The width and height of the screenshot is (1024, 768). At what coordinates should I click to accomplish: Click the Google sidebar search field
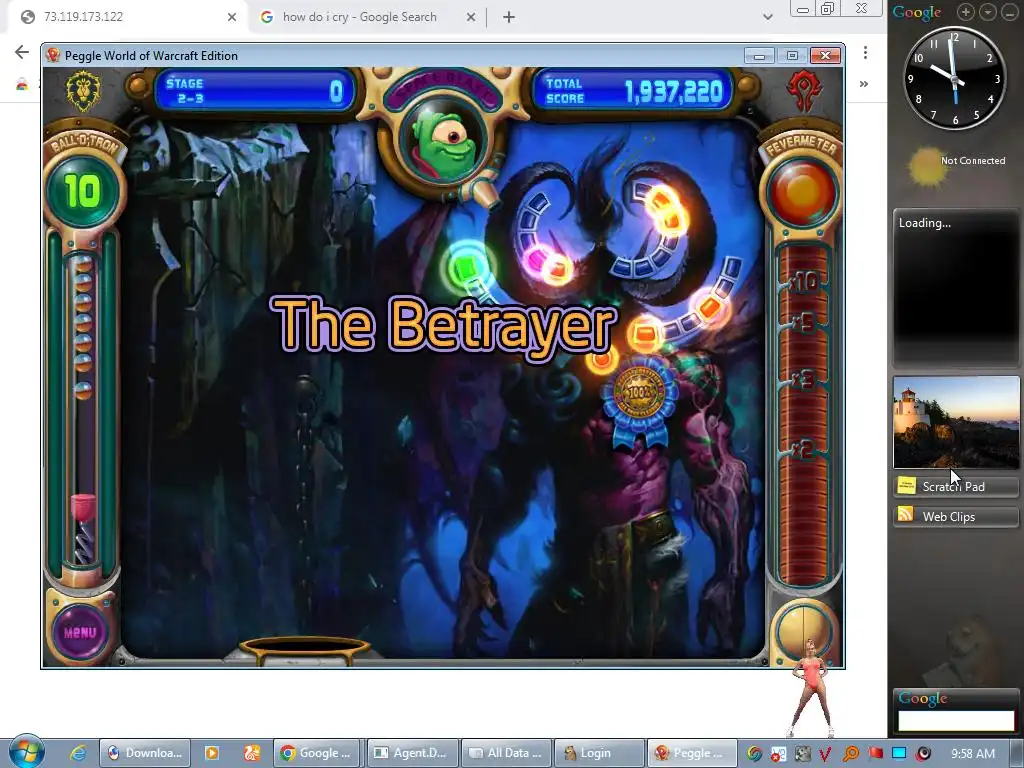pyautogui.click(x=956, y=720)
